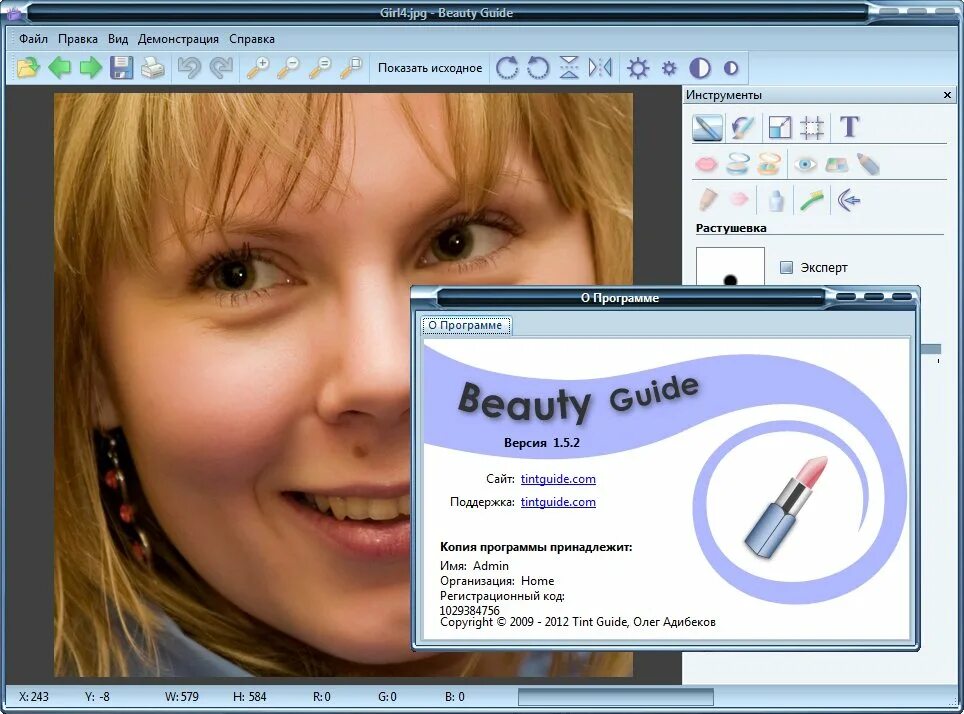Select the eyeshadow palette tool
This screenshot has width=964, height=714.
click(x=836, y=164)
